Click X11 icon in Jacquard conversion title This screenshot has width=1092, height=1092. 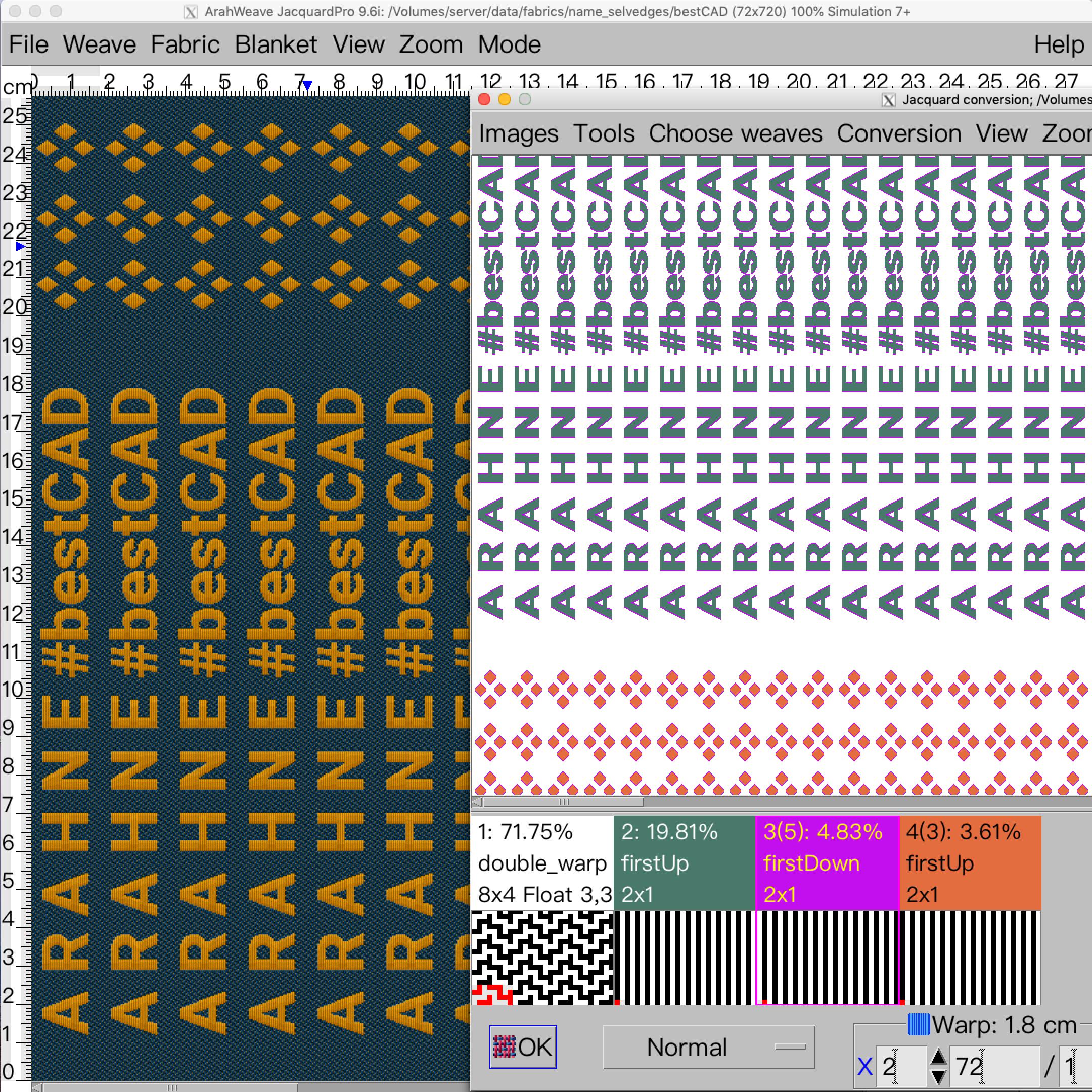(x=889, y=100)
